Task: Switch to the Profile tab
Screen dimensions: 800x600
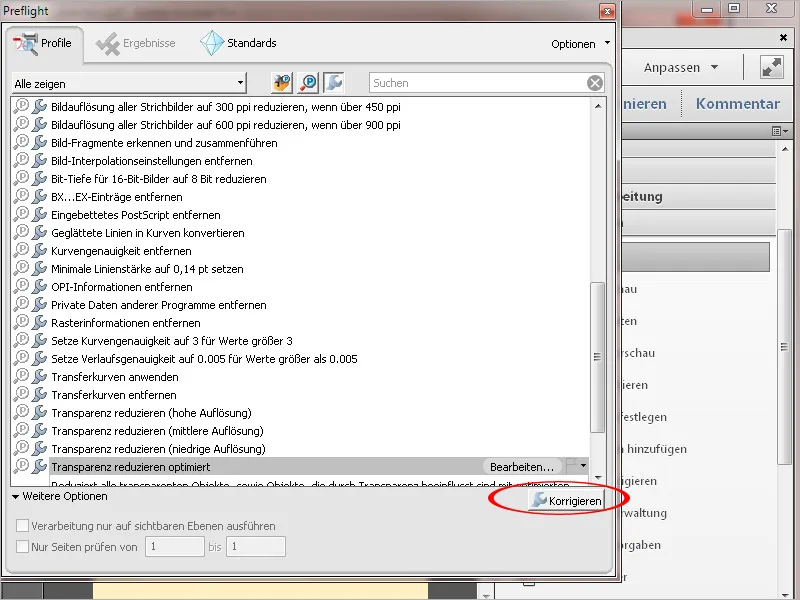Action: [43, 44]
